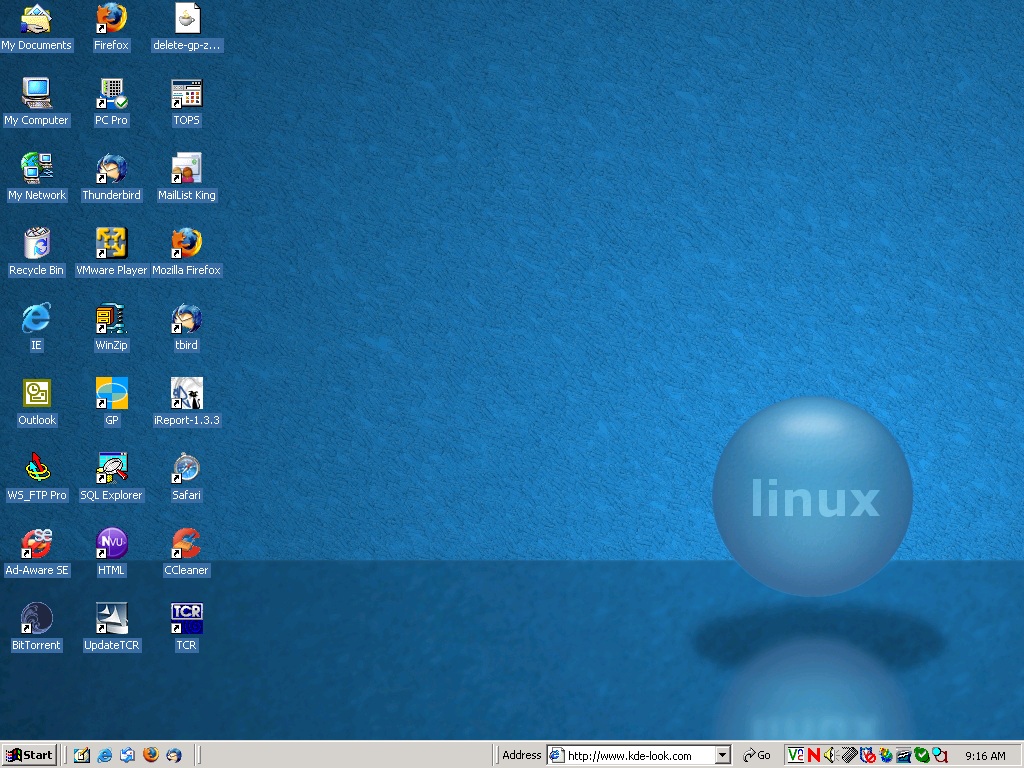This screenshot has width=1024, height=768.
Task: Open the VNC tray icon
Action: point(795,756)
